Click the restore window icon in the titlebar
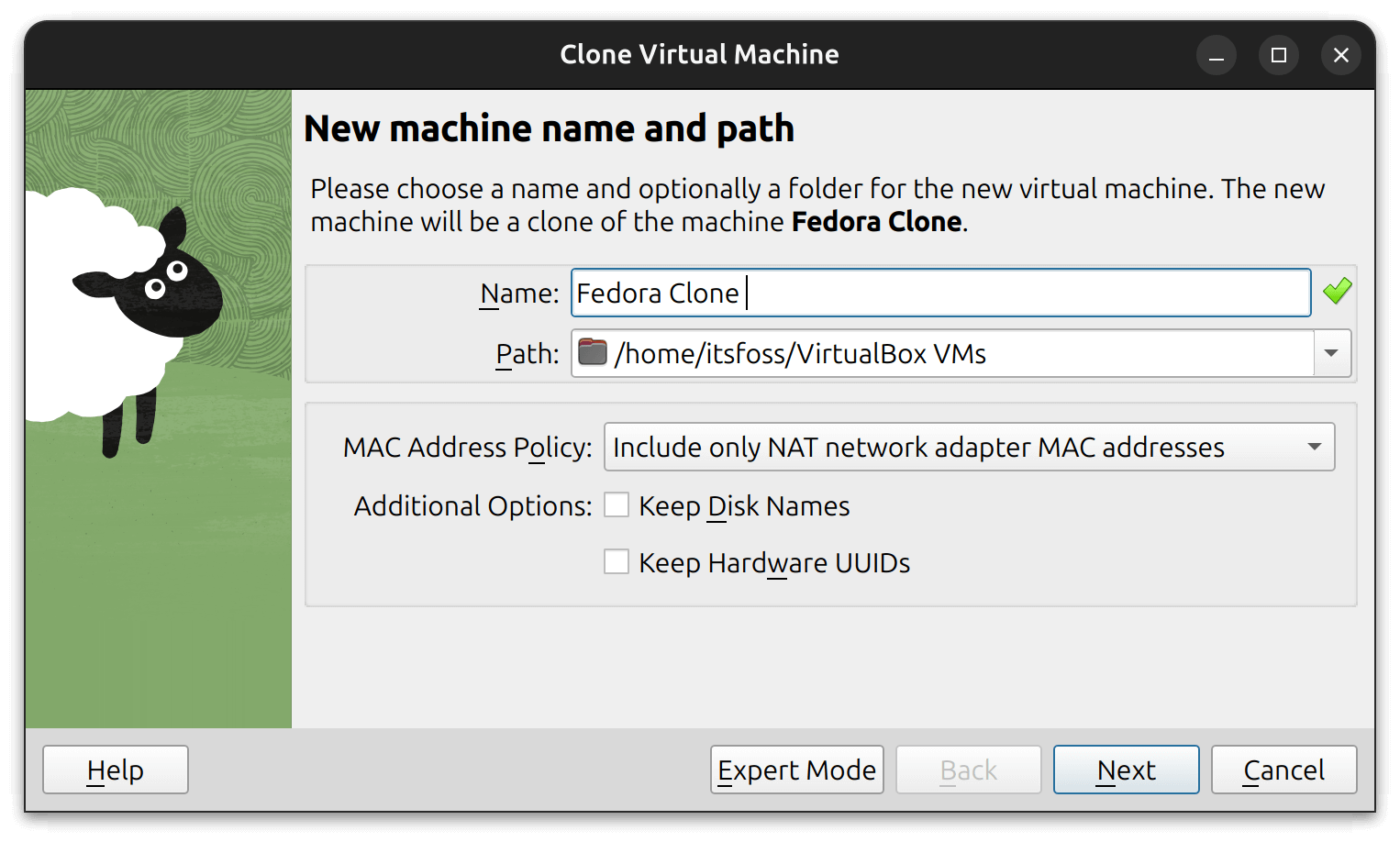 [1279, 55]
